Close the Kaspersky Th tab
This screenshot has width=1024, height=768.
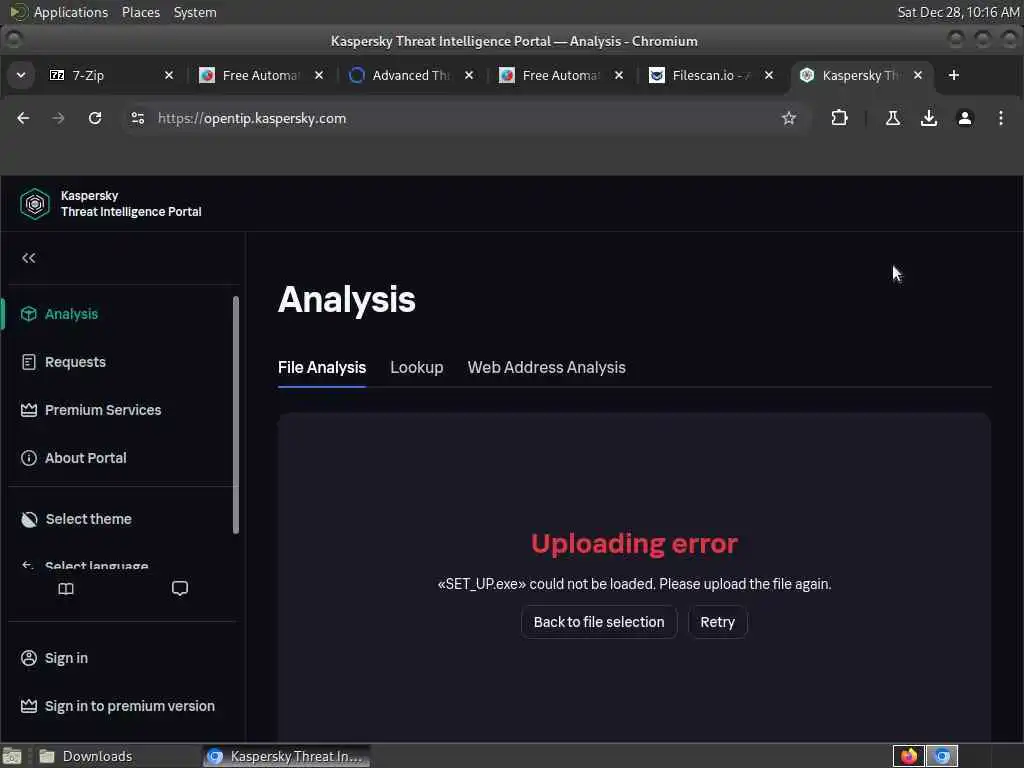918,75
